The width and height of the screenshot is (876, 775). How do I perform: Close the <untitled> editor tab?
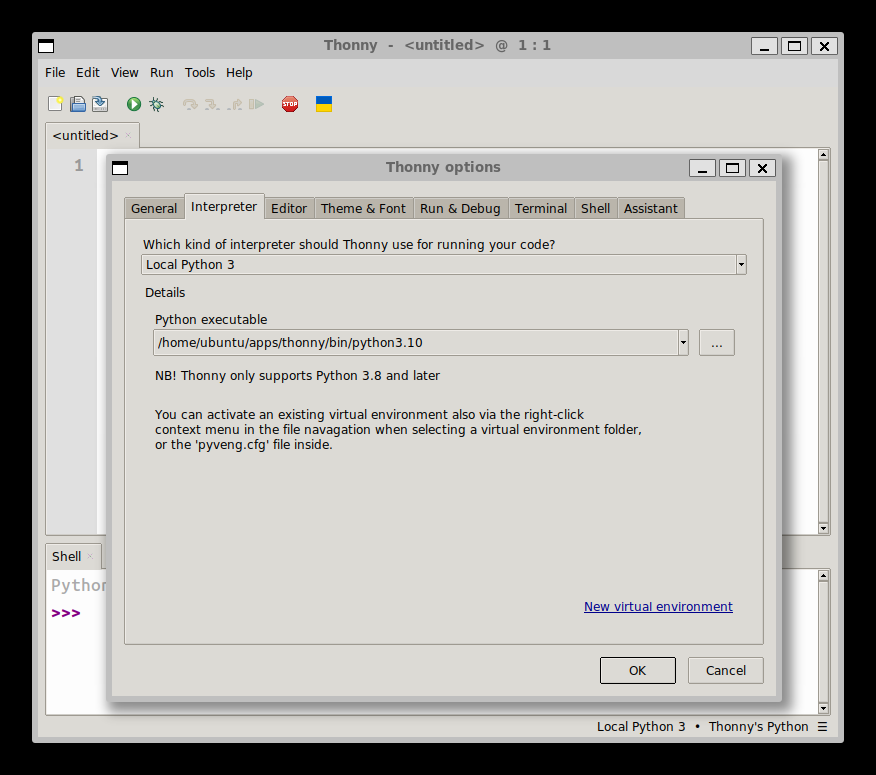[x=128, y=135]
